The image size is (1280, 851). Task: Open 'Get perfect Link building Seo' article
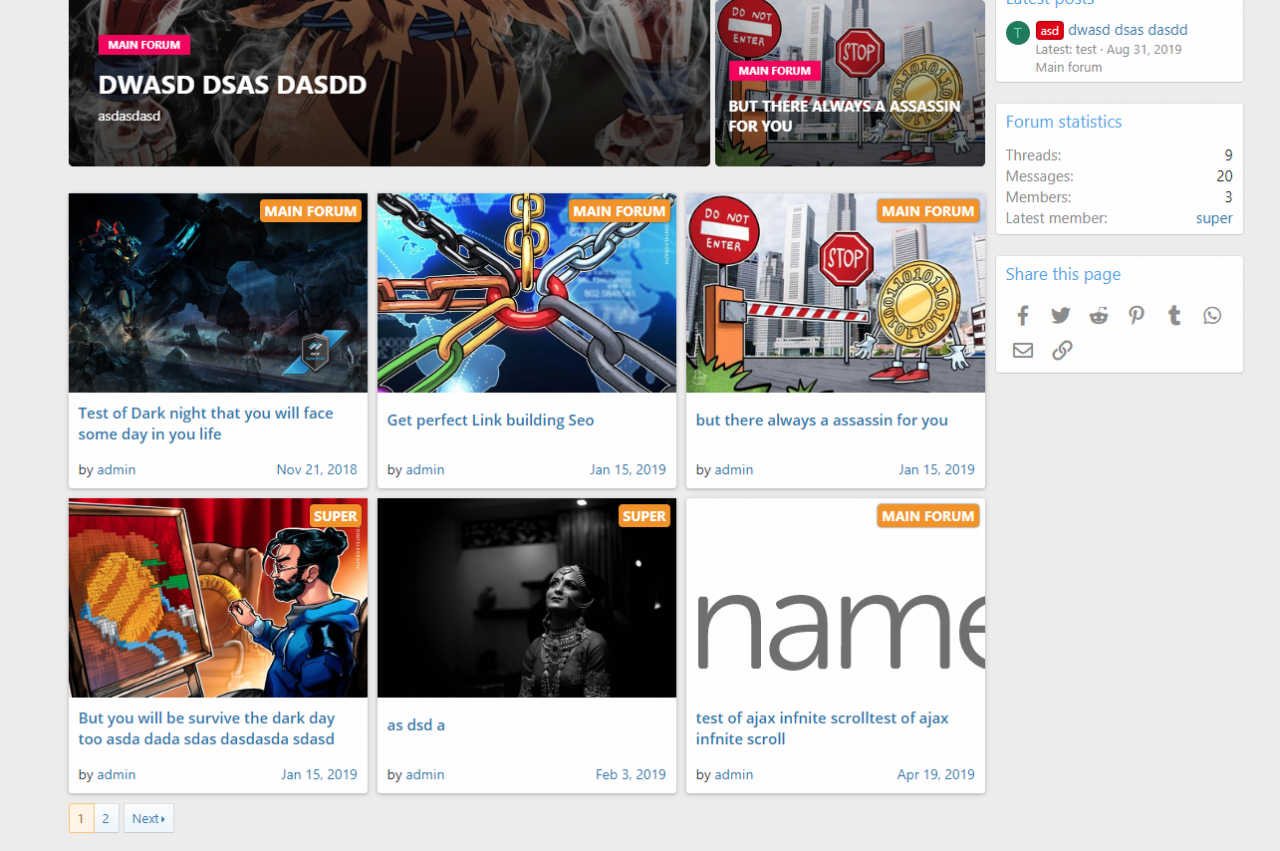click(490, 420)
